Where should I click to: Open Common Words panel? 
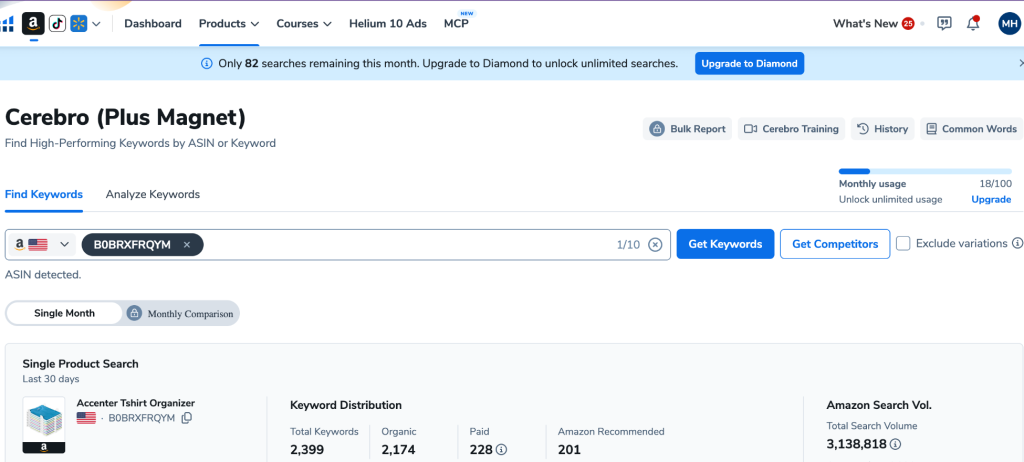(x=971, y=129)
